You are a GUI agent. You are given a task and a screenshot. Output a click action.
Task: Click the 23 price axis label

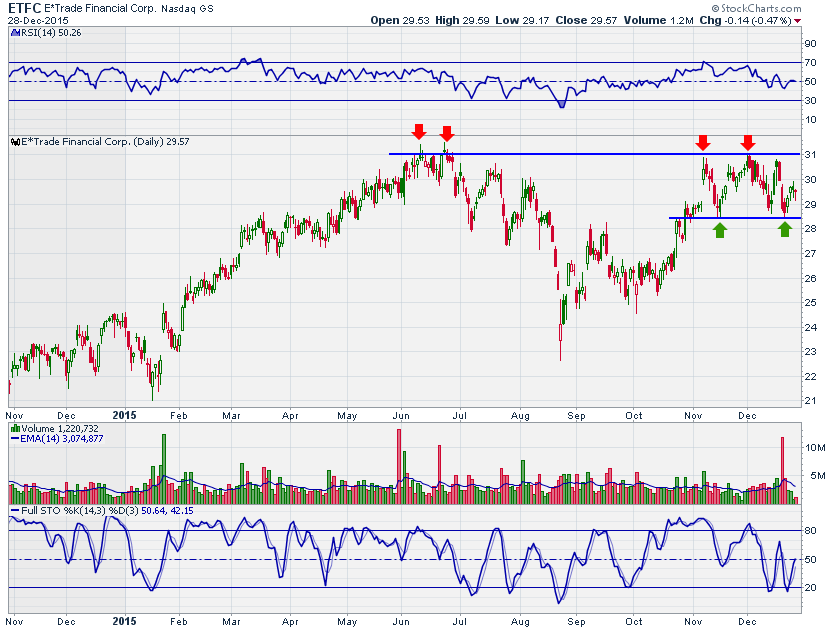coord(810,352)
